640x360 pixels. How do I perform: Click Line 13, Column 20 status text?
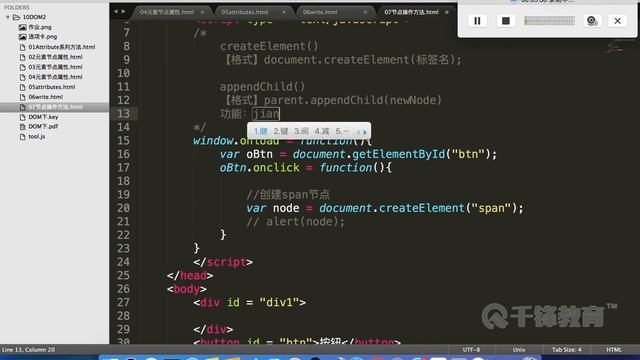pos(28,350)
